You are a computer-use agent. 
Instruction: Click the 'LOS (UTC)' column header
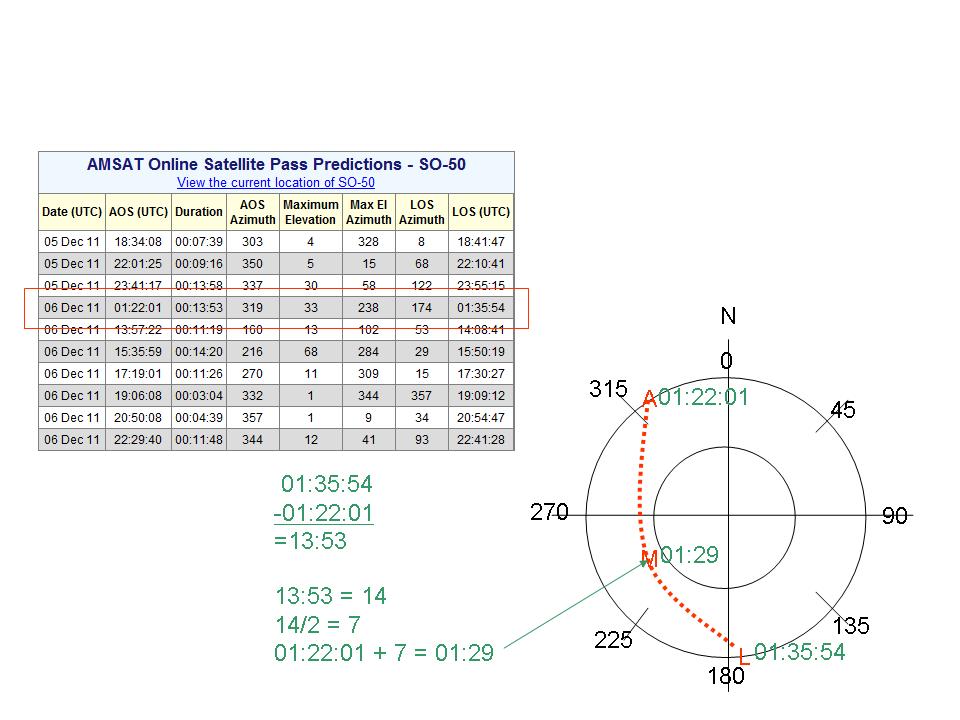tap(481, 212)
